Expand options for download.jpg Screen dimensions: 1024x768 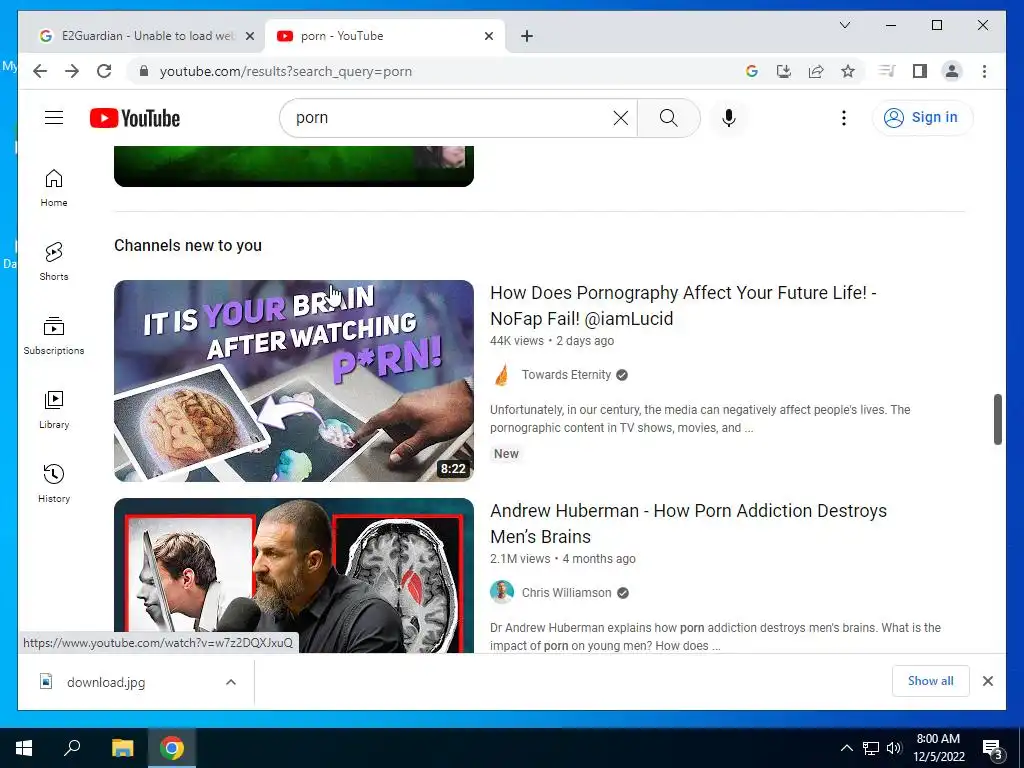point(231,682)
